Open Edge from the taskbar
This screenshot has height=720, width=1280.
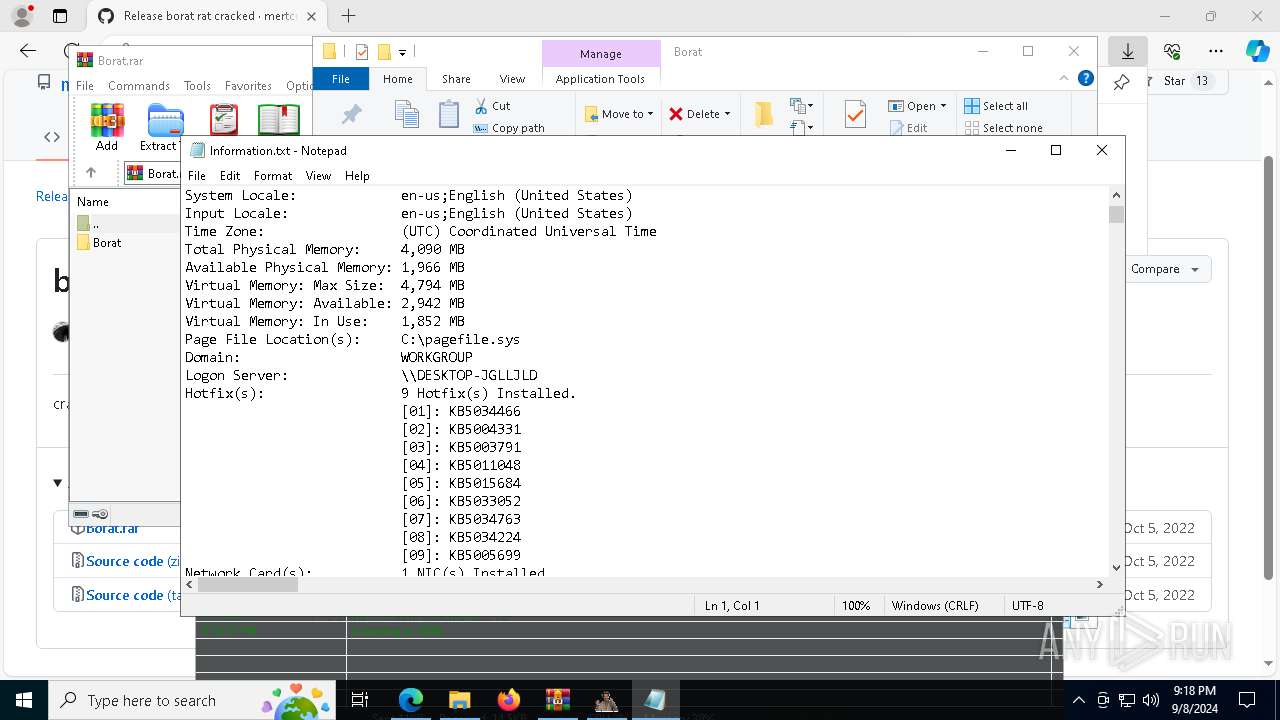410,700
